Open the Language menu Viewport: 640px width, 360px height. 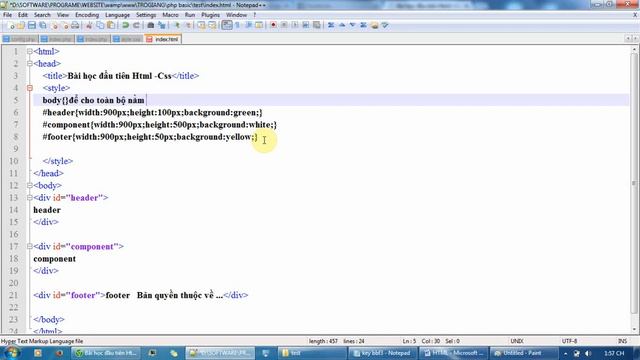coord(117,15)
